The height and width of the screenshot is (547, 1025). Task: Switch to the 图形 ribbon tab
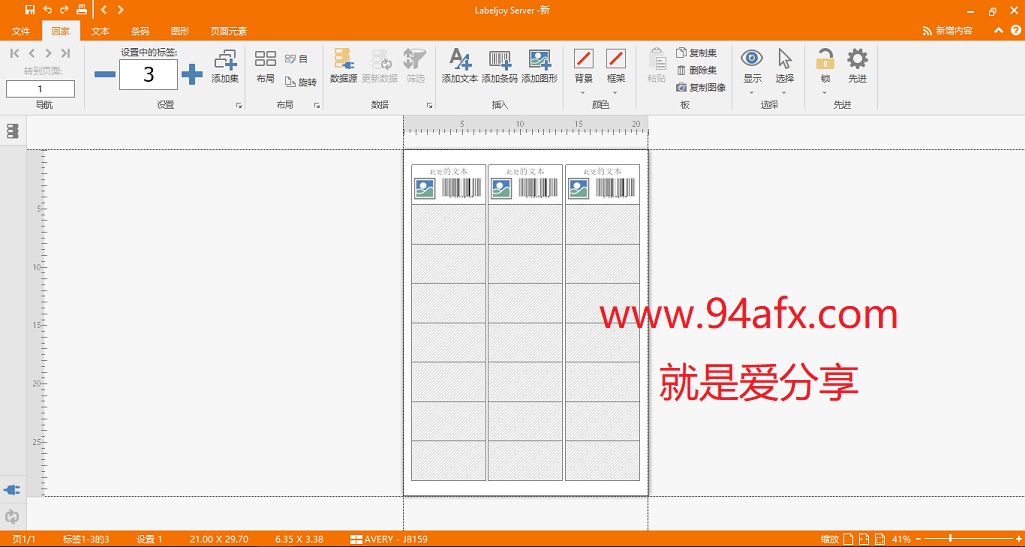point(180,31)
